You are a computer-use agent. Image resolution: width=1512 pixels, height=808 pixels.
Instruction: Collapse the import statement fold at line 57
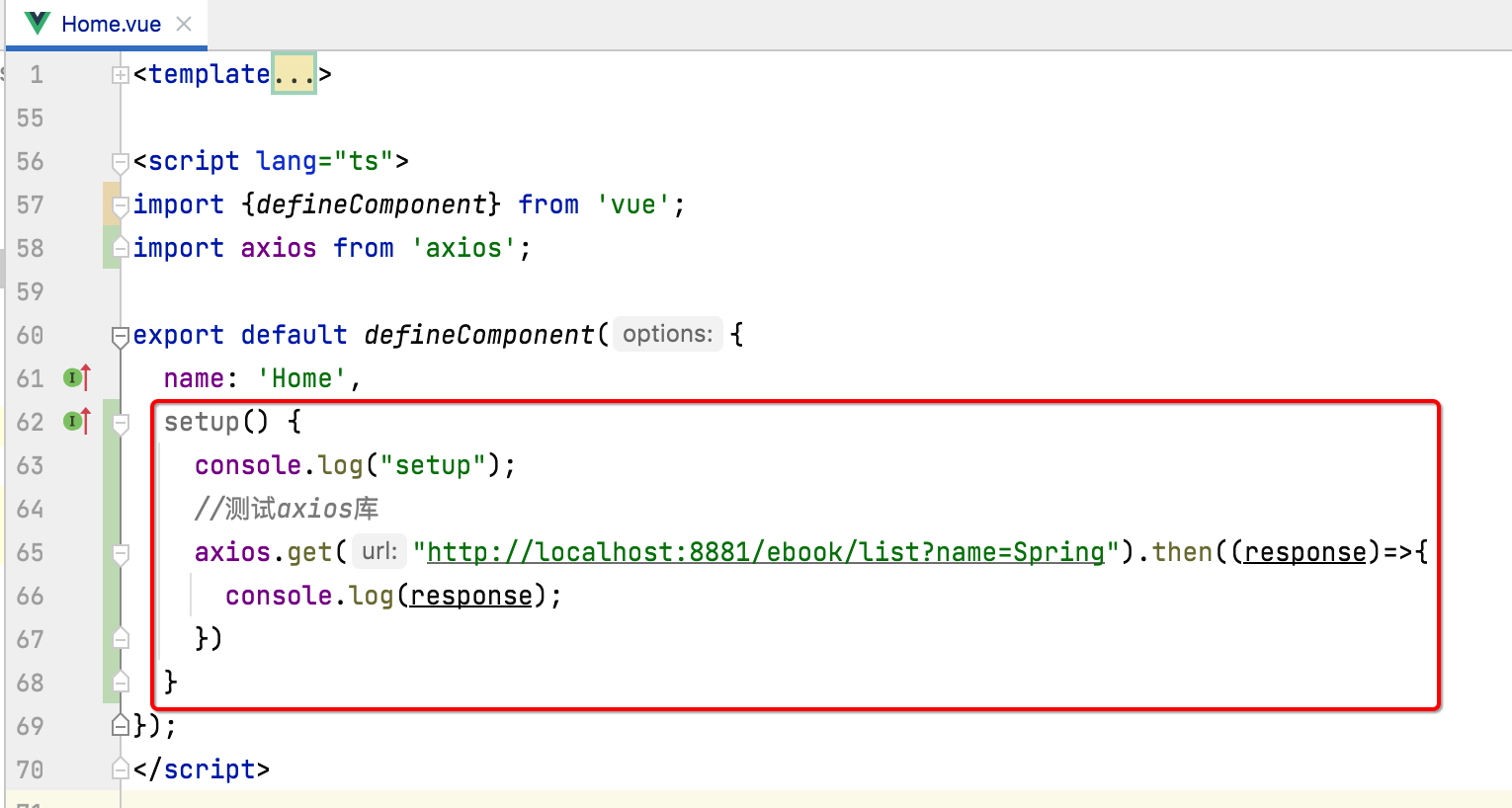click(121, 205)
